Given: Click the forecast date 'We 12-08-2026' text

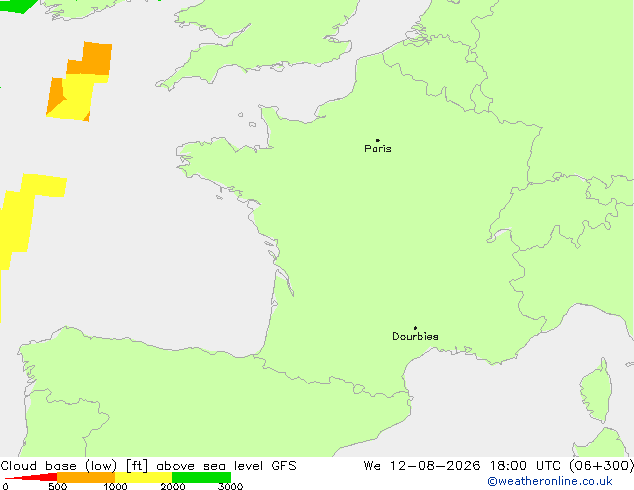Looking at the screenshot, I should pyautogui.click(x=422, y=466).
